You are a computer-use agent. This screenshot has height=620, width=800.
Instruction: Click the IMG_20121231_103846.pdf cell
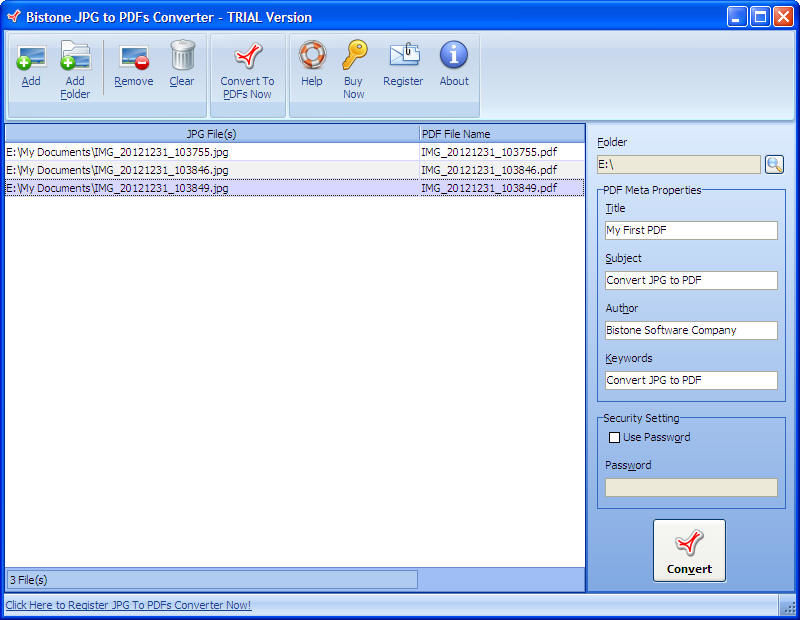(x=502, y=170)
